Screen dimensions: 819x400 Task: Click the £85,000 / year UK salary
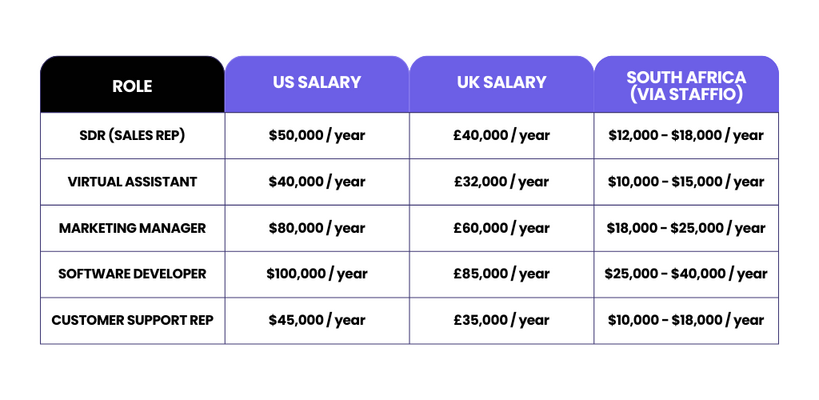coord(501,274)
